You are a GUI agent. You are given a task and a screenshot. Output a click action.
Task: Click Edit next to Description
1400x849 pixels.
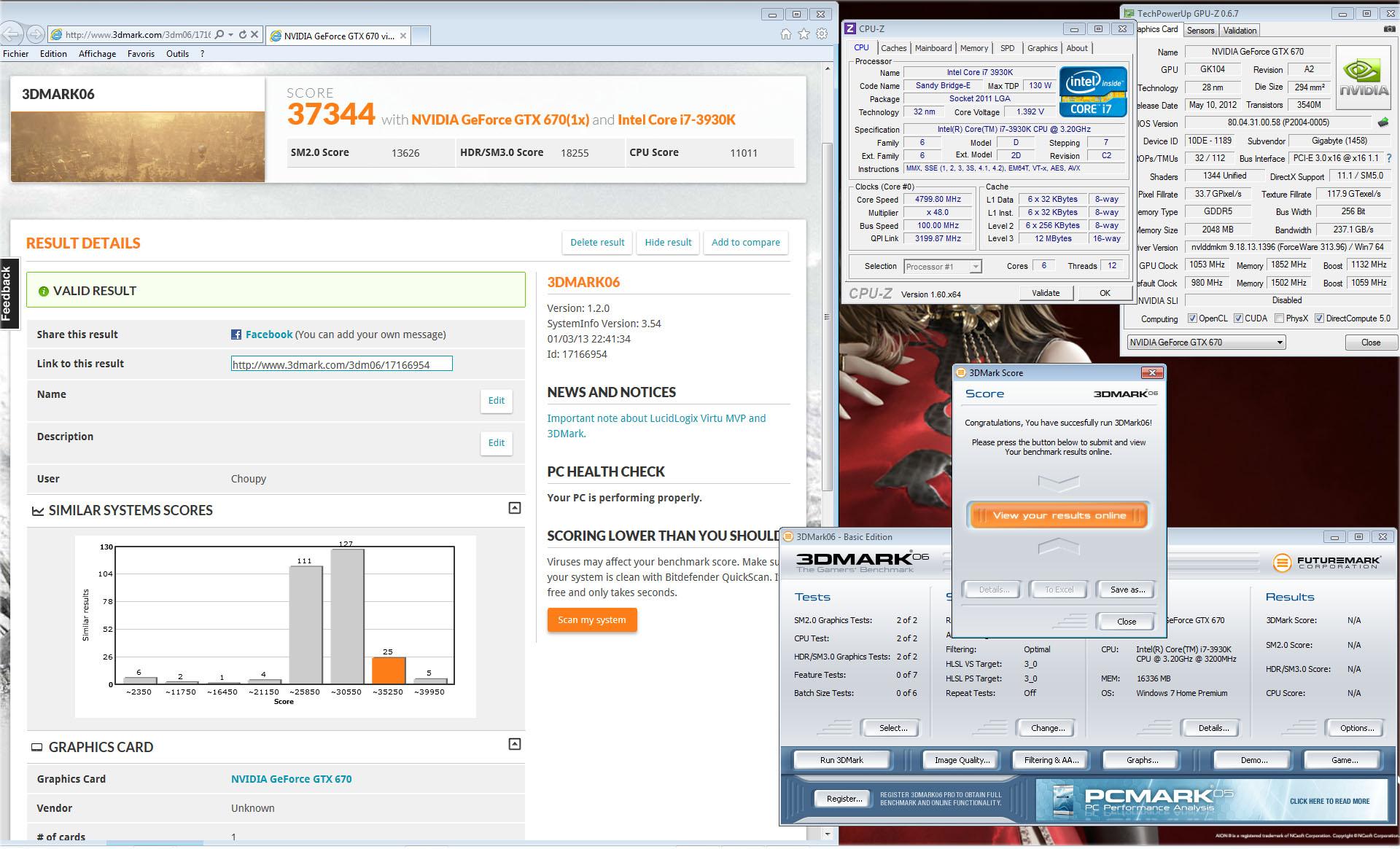pos(497,443)
